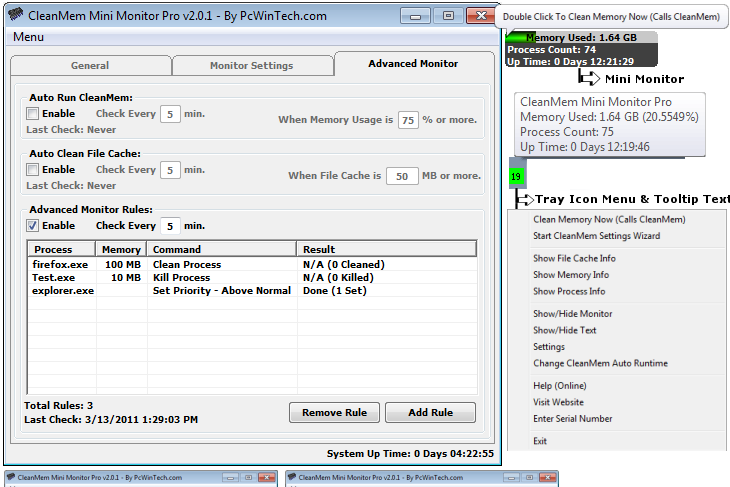Open the Menu in the menu bar
The image size is (730, 487).
pyautogui.click(x=28, y=37)
